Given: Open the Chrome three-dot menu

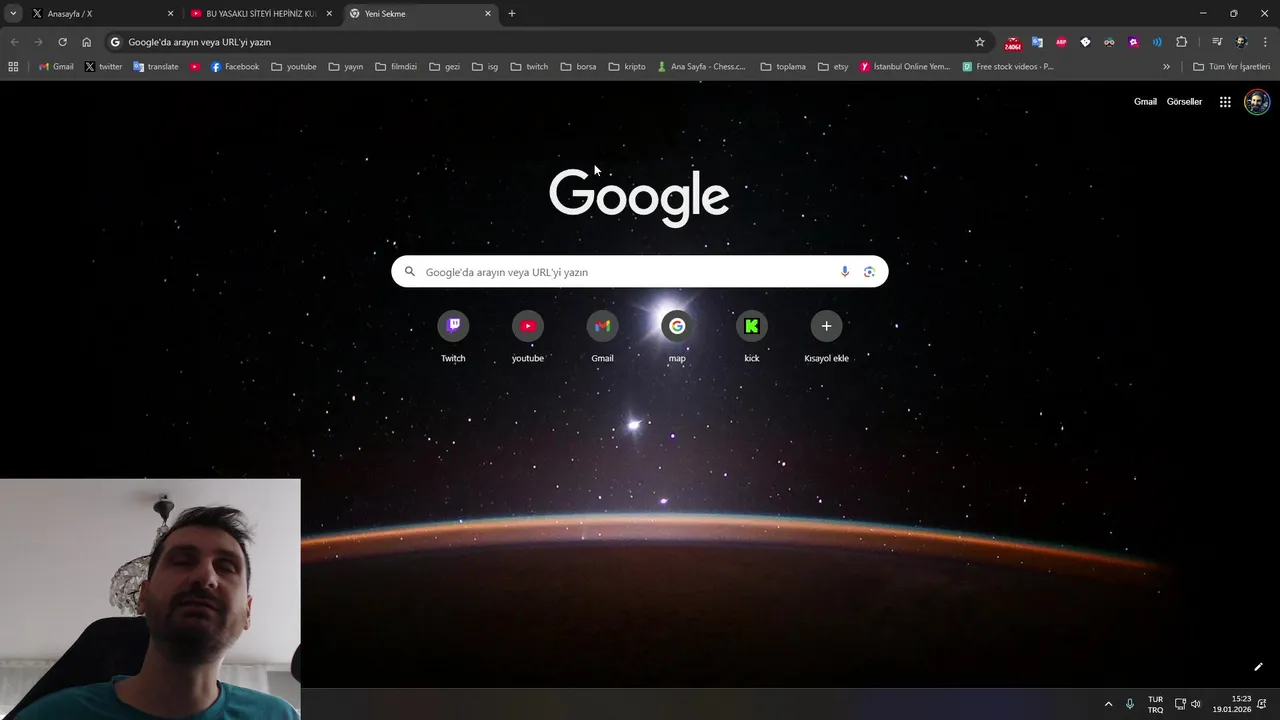Looking at the screenshot, I should pos(1266,42).
